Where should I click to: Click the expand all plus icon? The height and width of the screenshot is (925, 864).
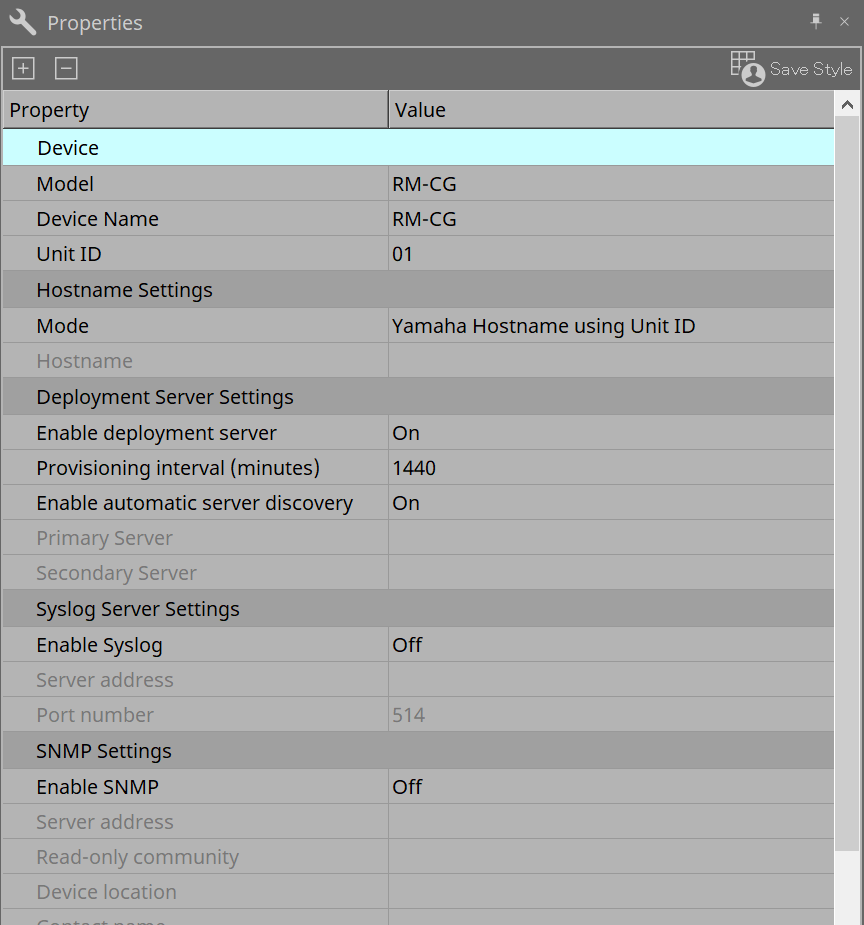[23, 69]
